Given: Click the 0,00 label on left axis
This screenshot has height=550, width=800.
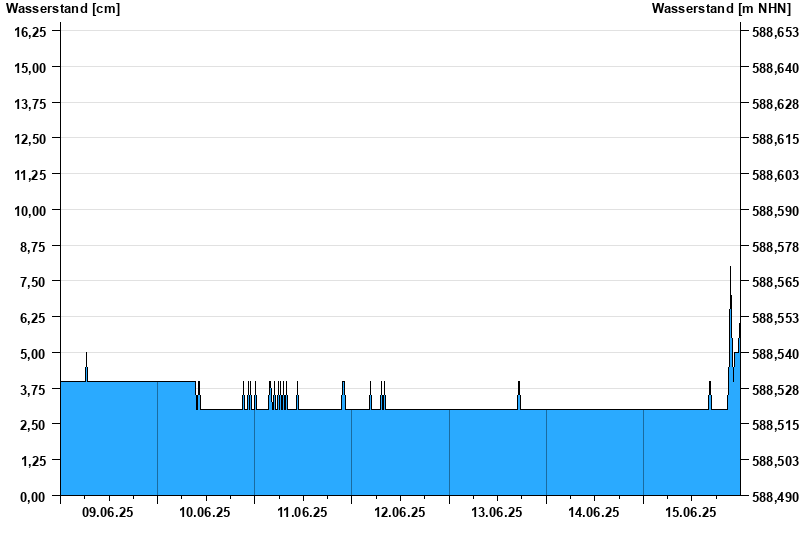Looking at the screenshot, I should pos(33,496).
